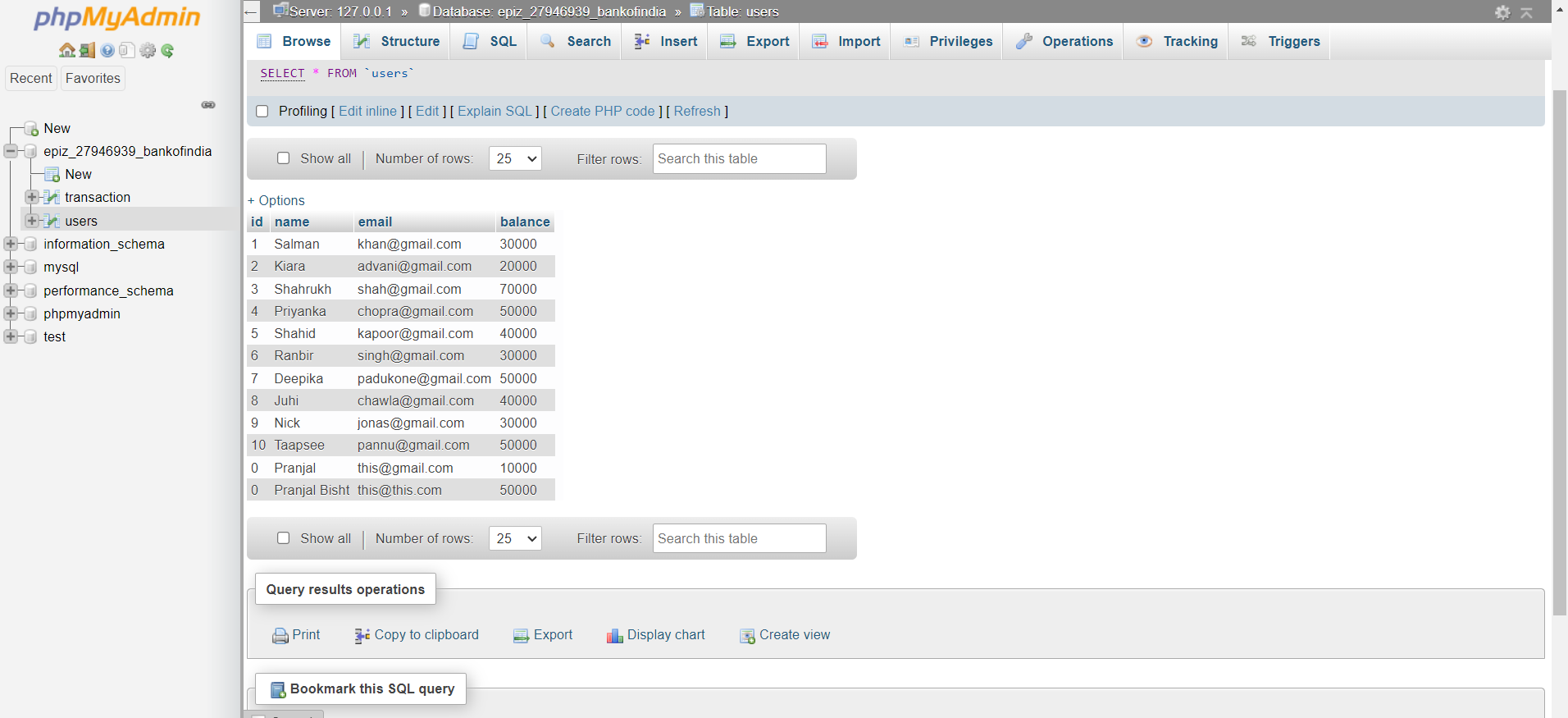Open the Export tab
This screenshot has width=1568, height=718.
tap(755, 41)
